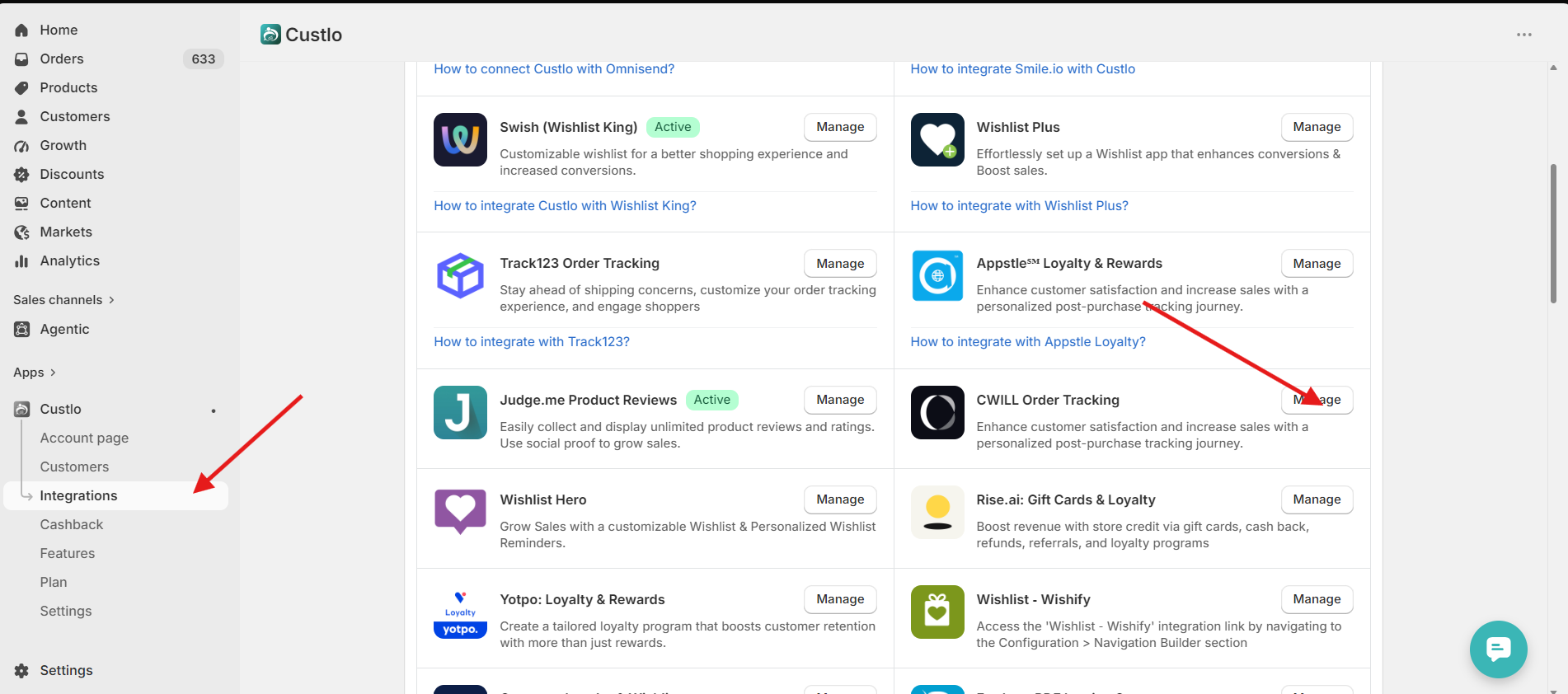Screen dimensions: 1568x694
Task: Click the 633 orders count badge
Action: 203,59
